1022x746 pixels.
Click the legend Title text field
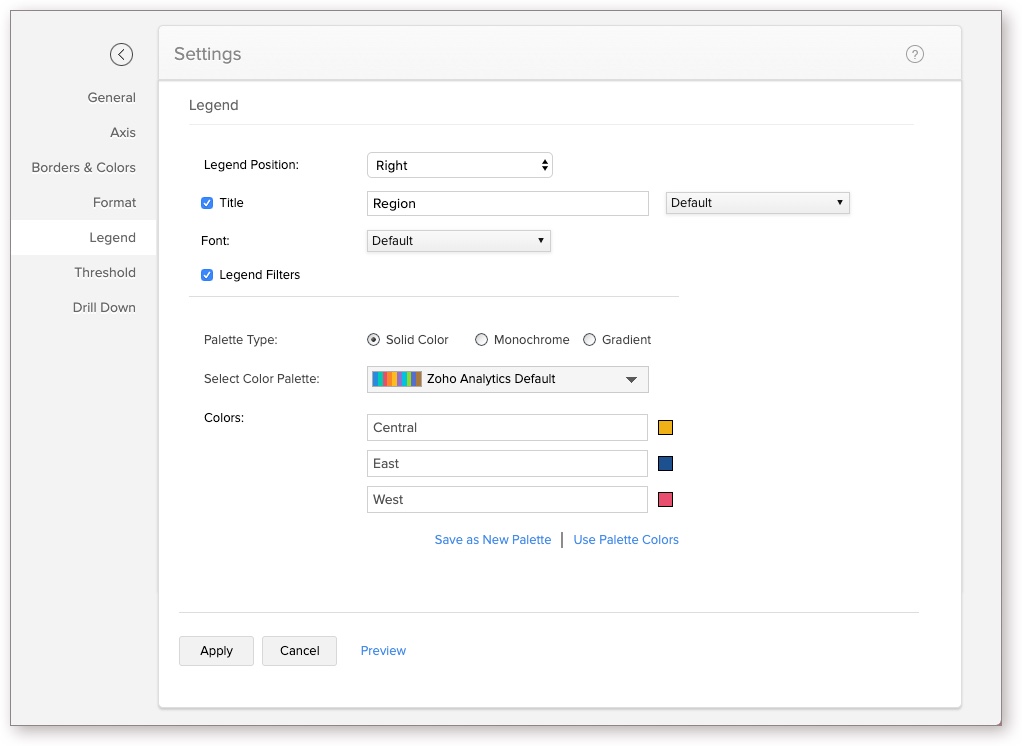point(507,204)
